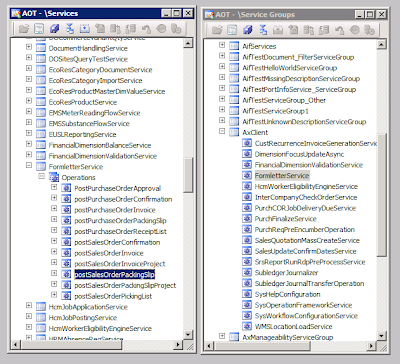Expand the AifServices group
Screen dimensions: 400x364
point(222,45)
